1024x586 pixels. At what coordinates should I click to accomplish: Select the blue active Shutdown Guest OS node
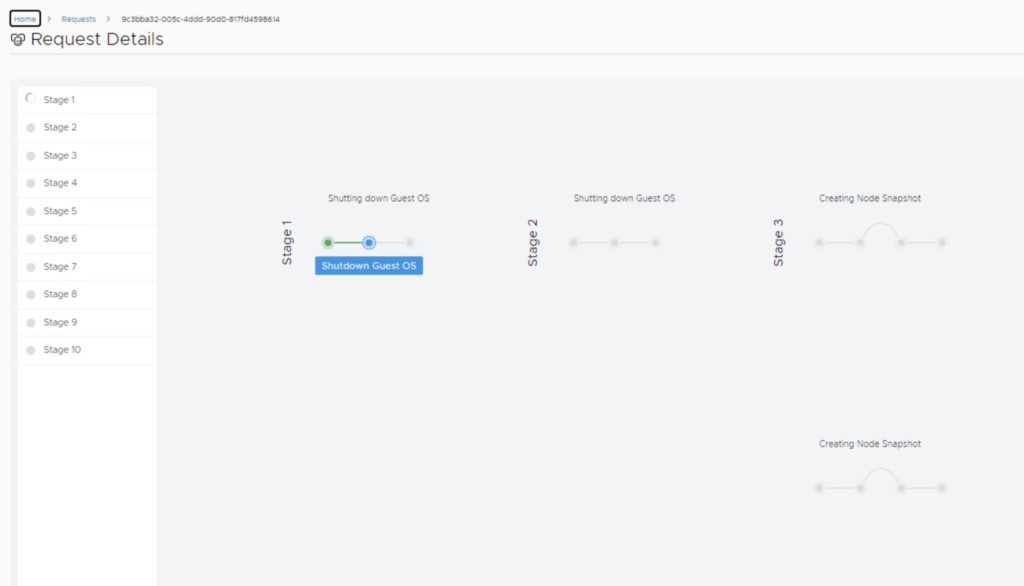point(369,242)
